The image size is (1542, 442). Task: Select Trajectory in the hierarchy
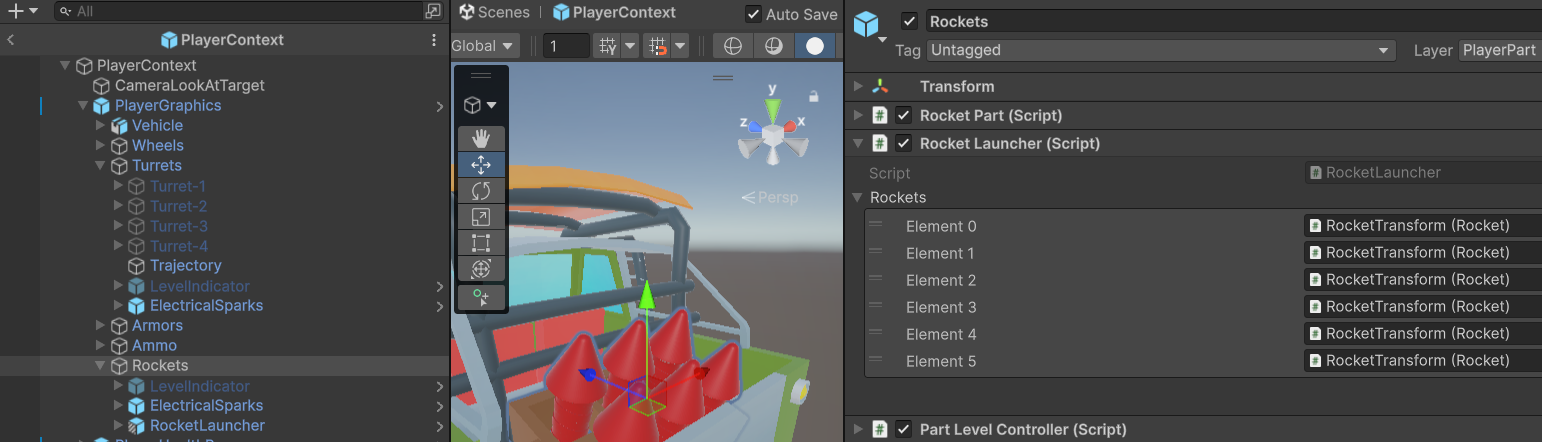pos(185,266)
